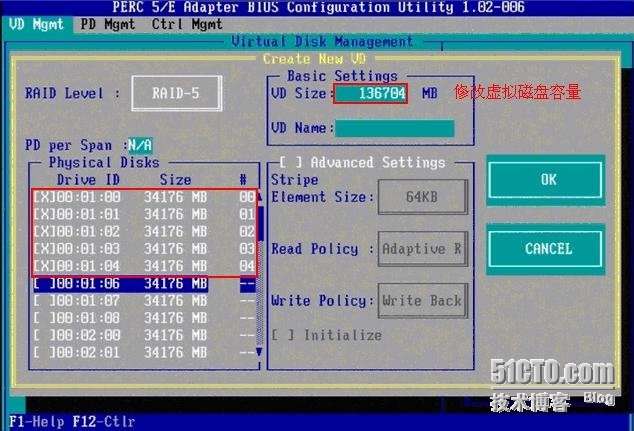634x431 pixels.
Task: Click the VD Name input field
Action: [x=395, y=128]
